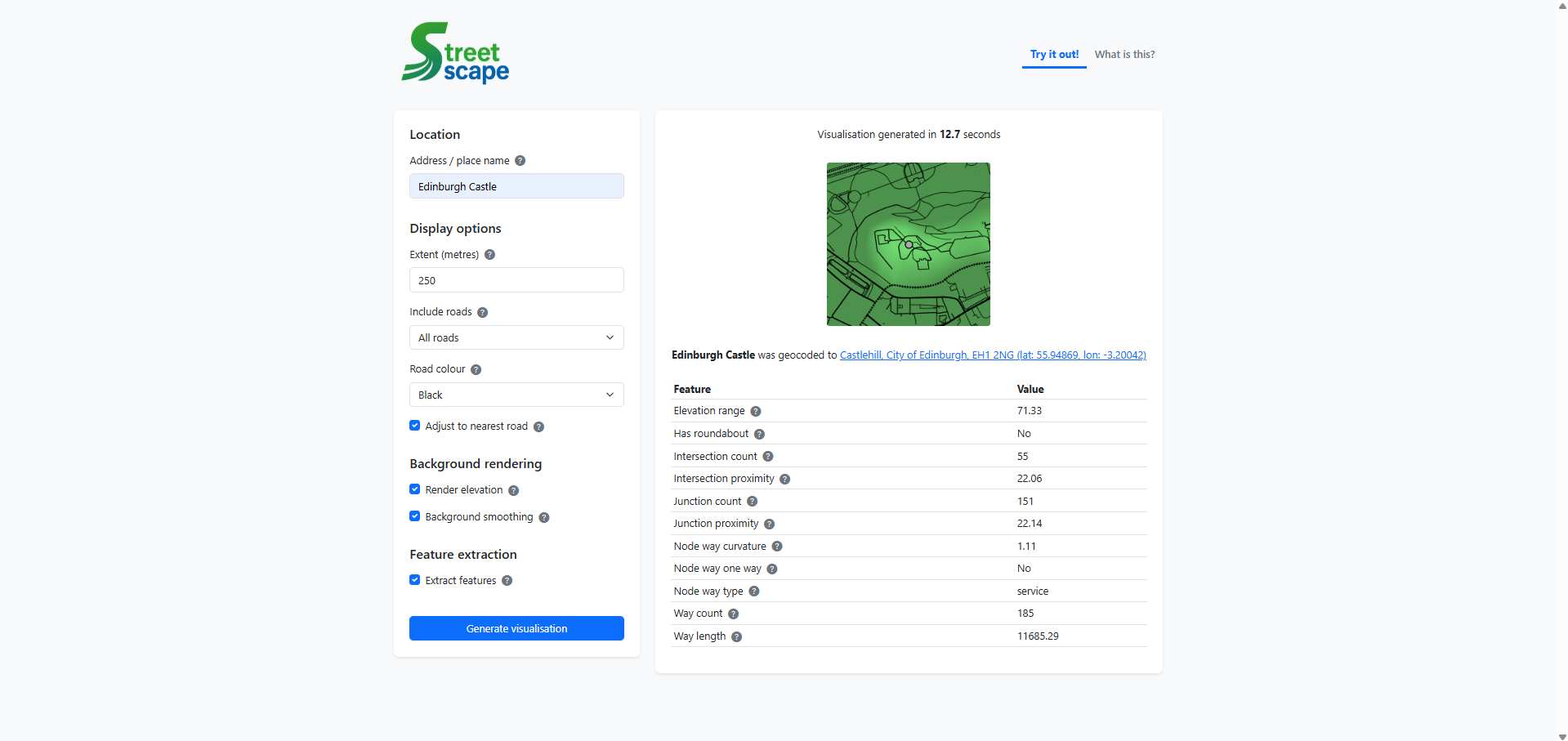Disable the Render elevation checkbox

pos(415,489)
